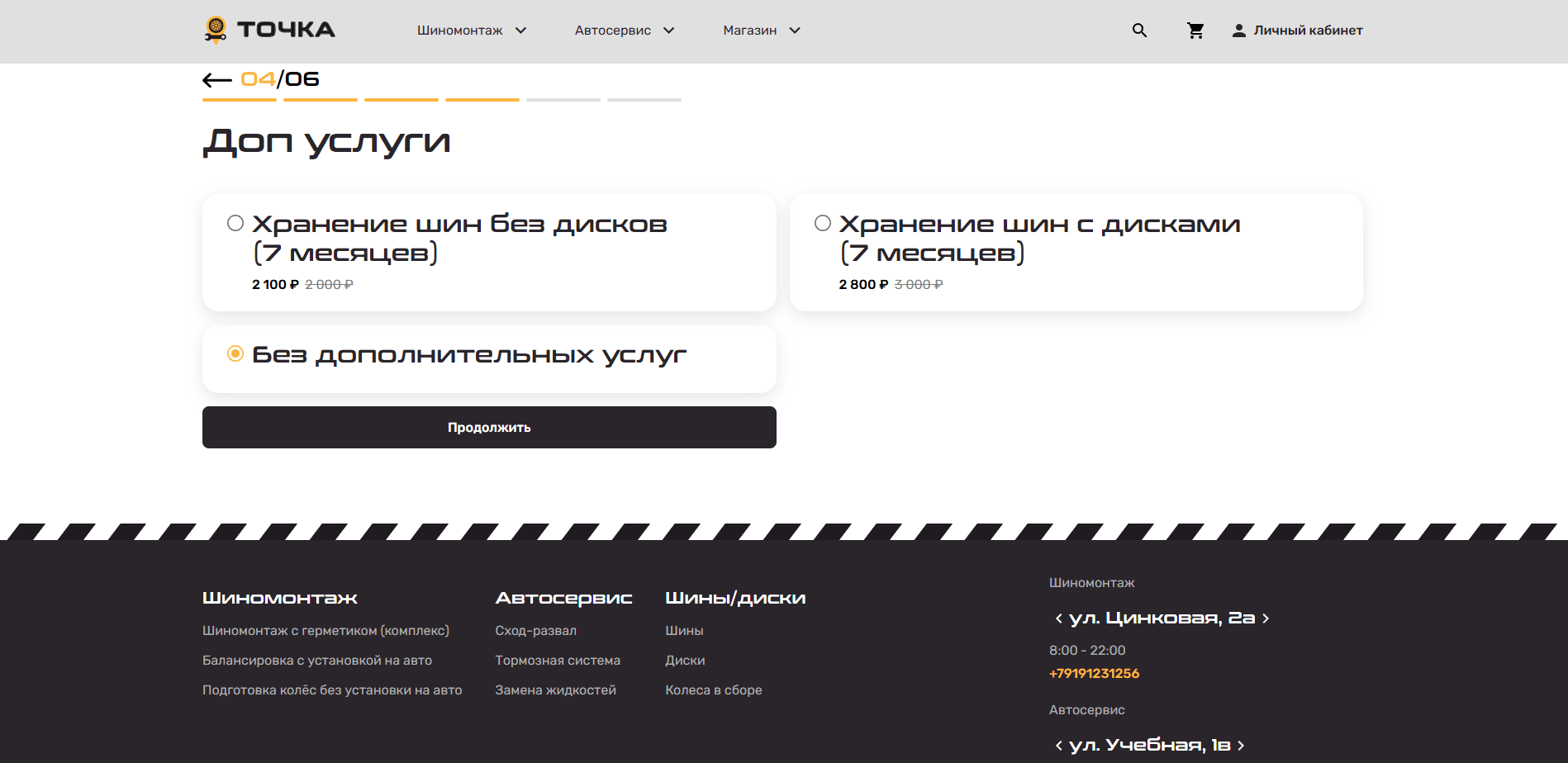Call the phone number +79191231256

(1094, 674)
